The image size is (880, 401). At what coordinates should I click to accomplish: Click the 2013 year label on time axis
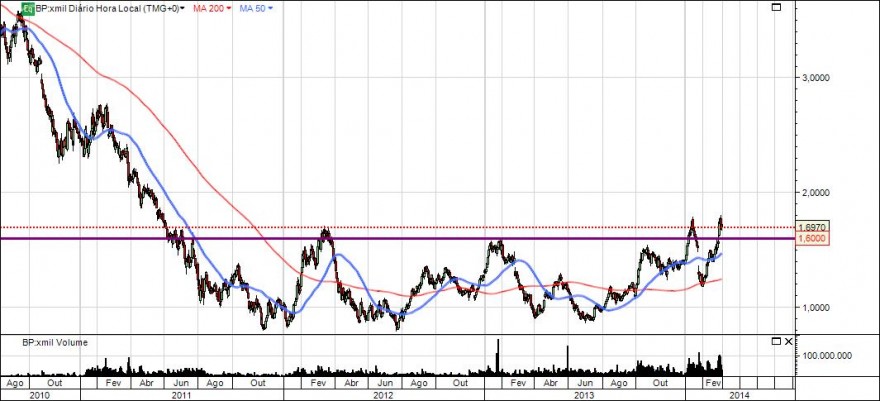pyautogui.click(x=584, y=395)
